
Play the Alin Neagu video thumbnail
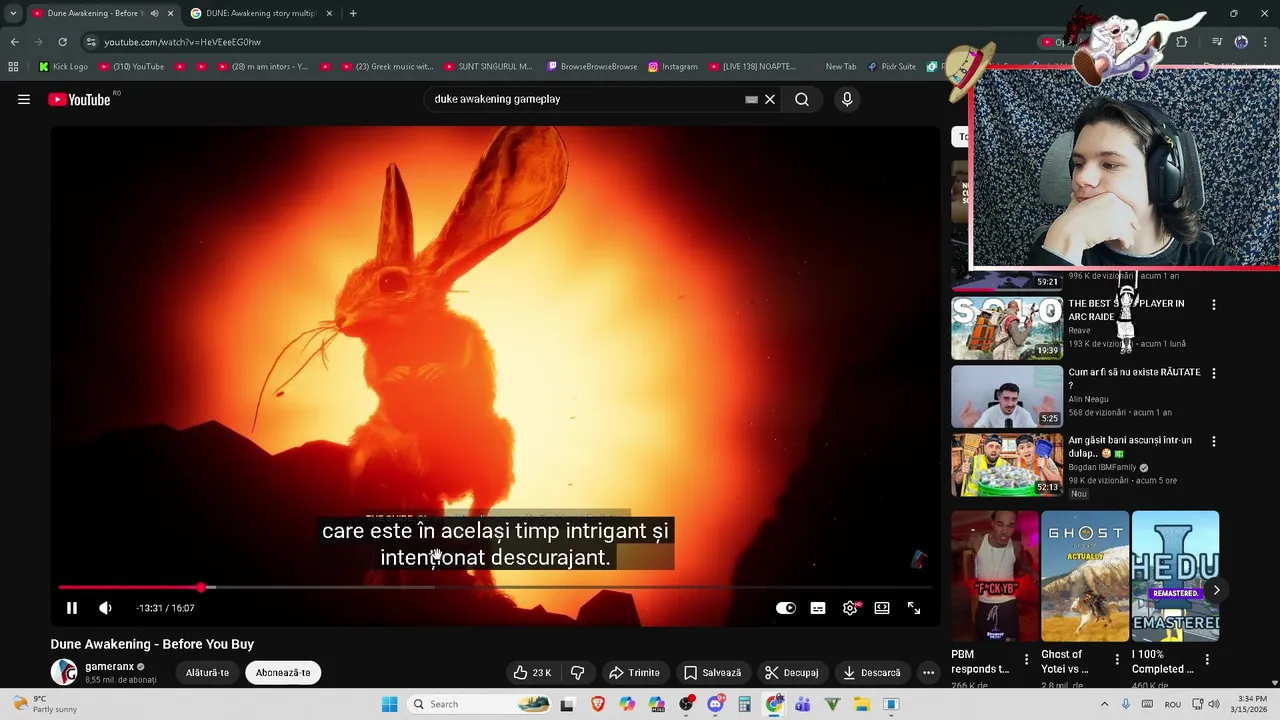click(1007, 396)
